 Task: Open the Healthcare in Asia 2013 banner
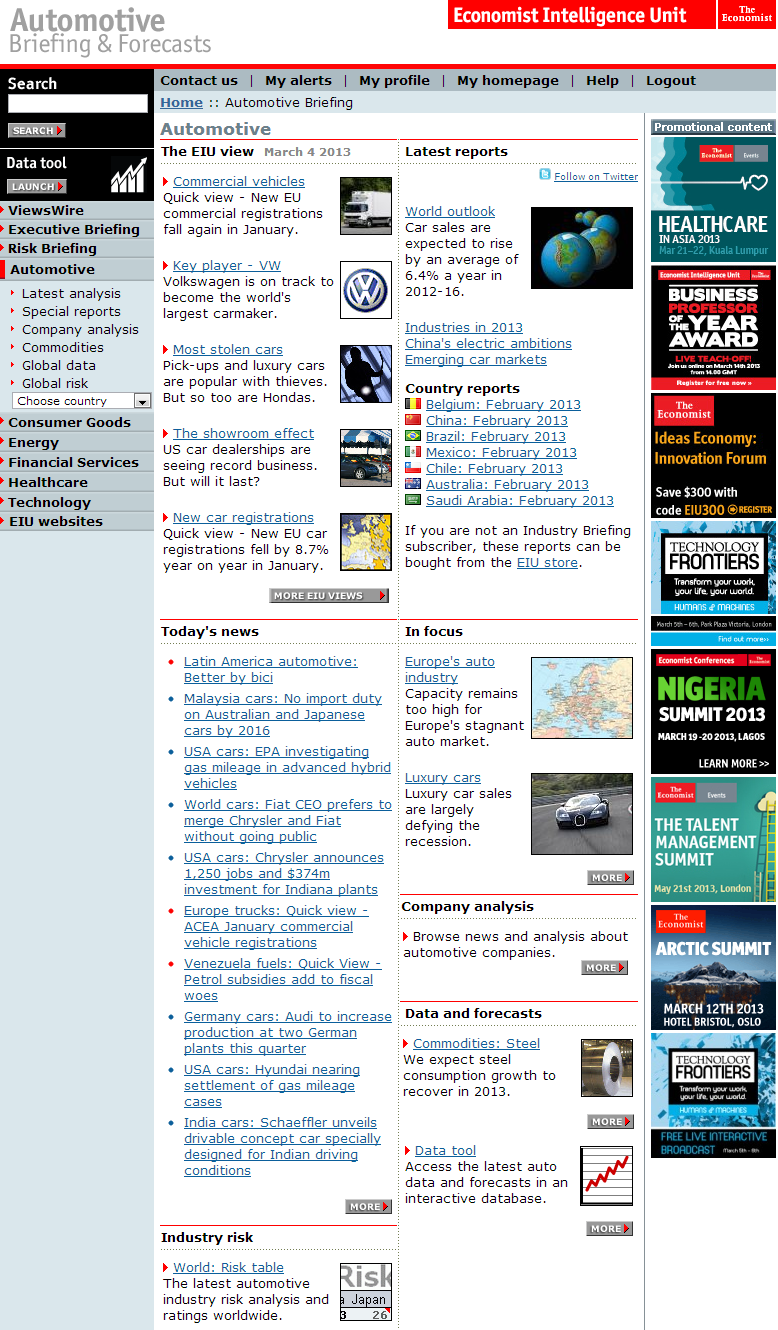point(713,198)
